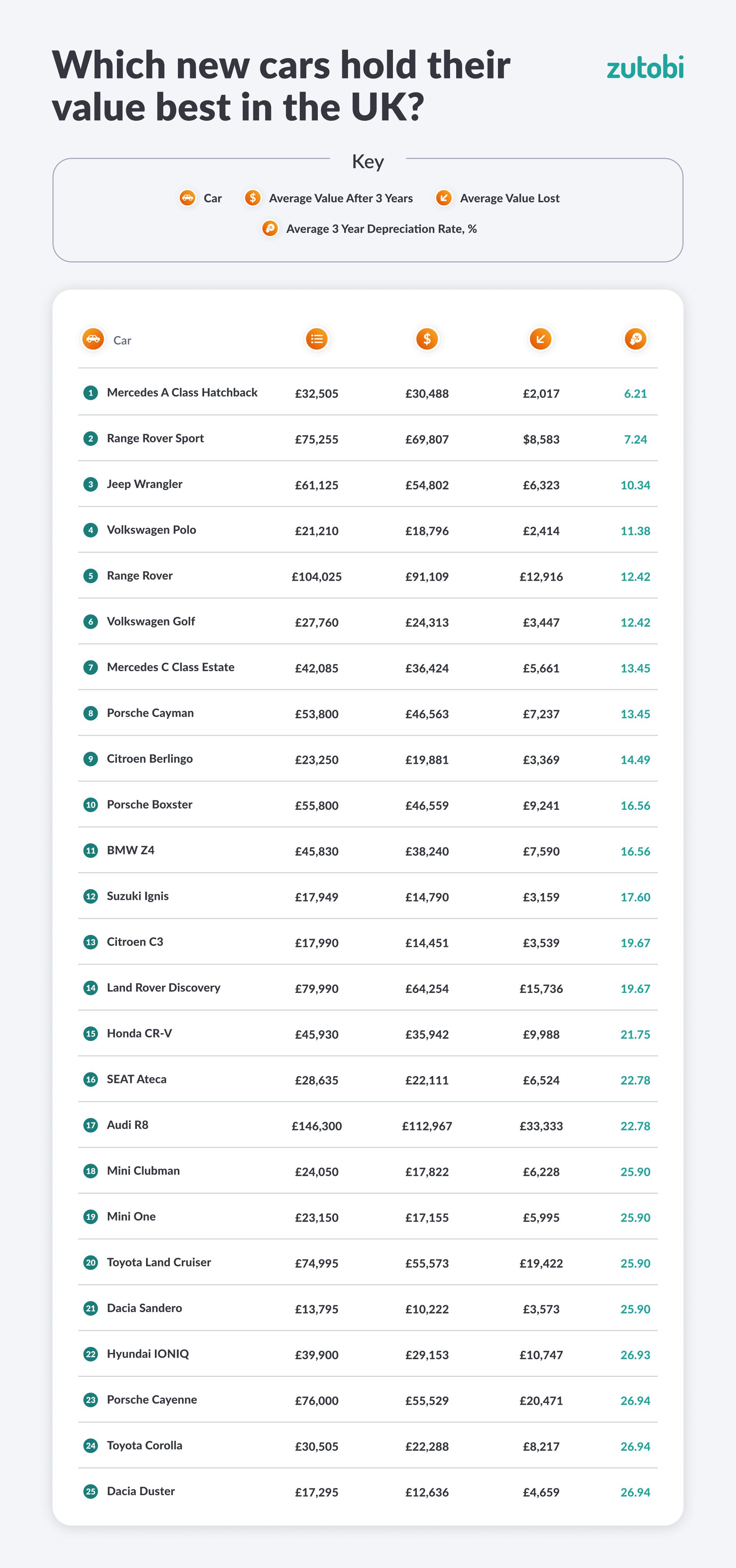The image size is (736, 1568).
Task: Click the rank 1 number badge
Action: (91, 393)
